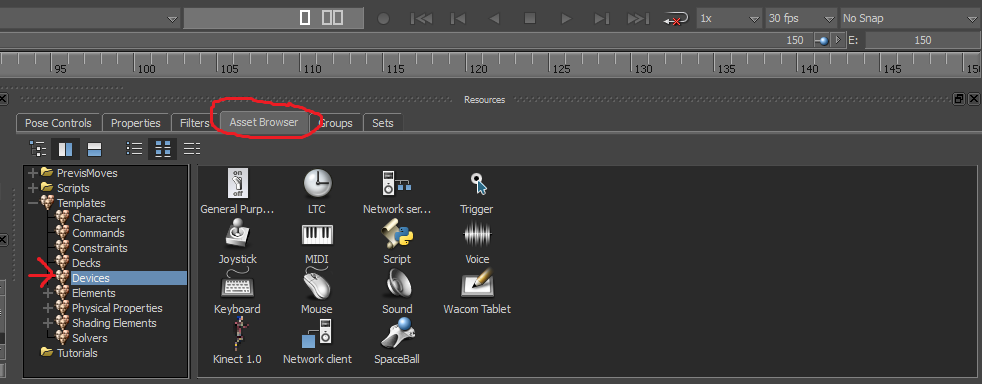The image size is (982, 384).
Task: Select Constraints in the Templates tree
Action: (x=100, y=248)
